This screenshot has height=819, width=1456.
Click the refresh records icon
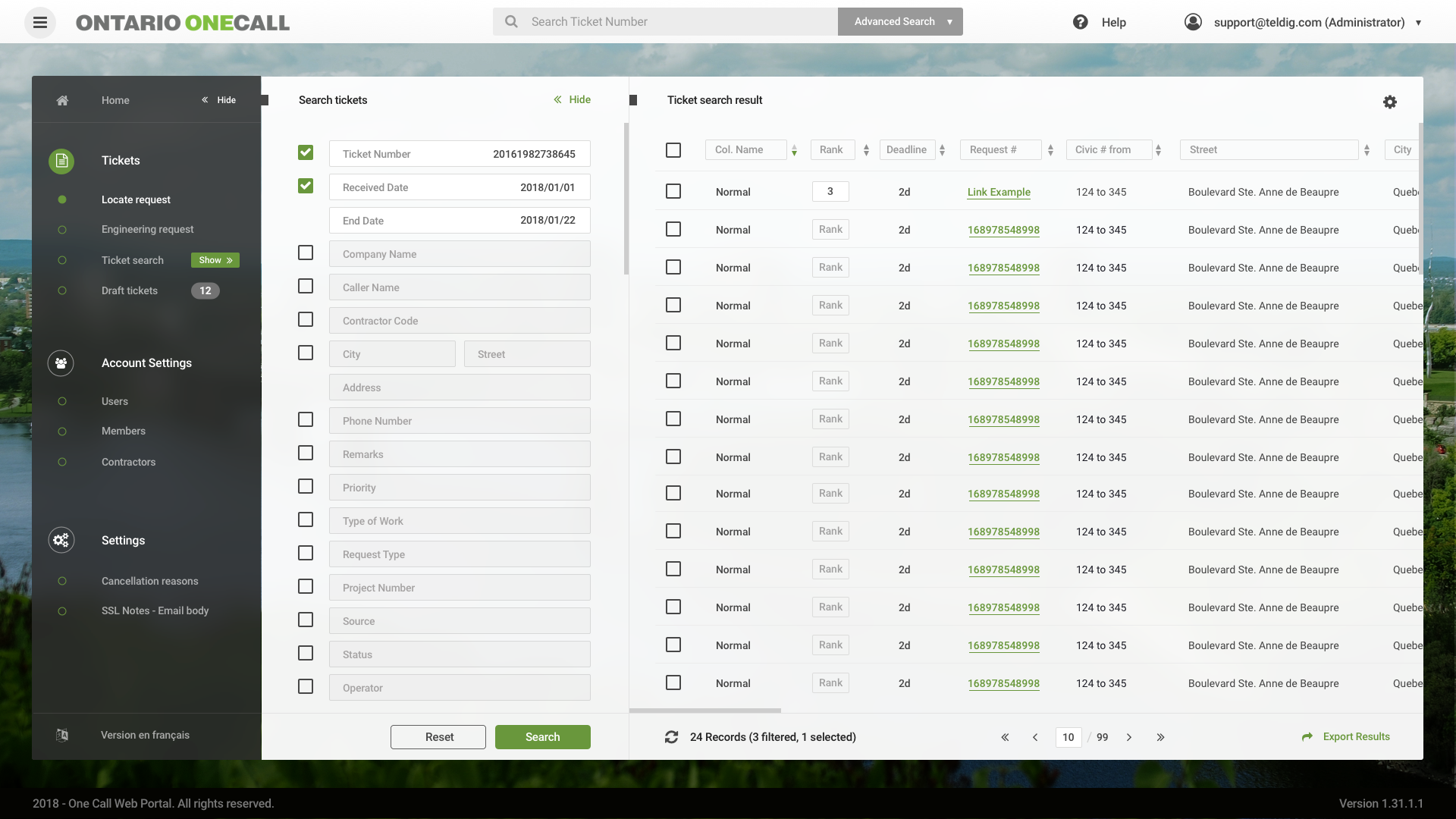(671, 737)
